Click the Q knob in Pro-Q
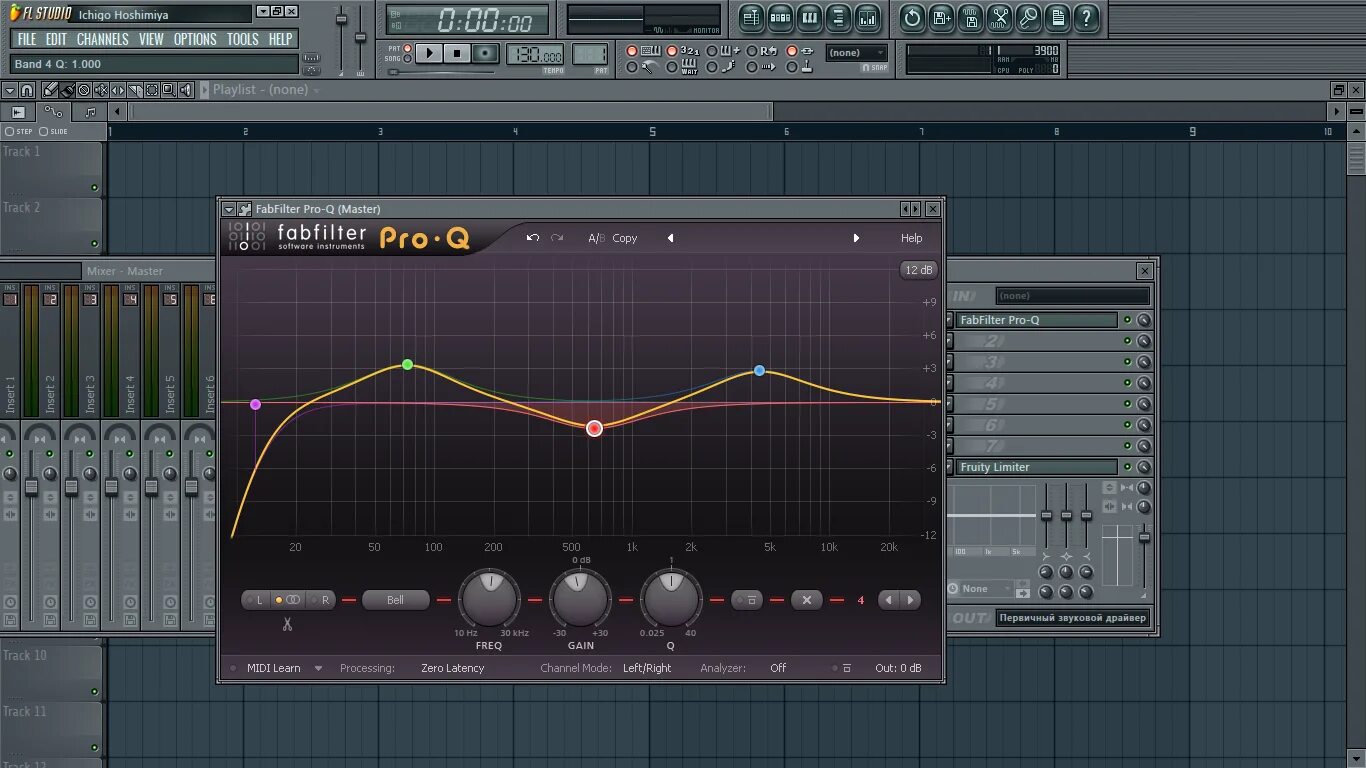1366x768 pixels. click(x=671, y=598)
